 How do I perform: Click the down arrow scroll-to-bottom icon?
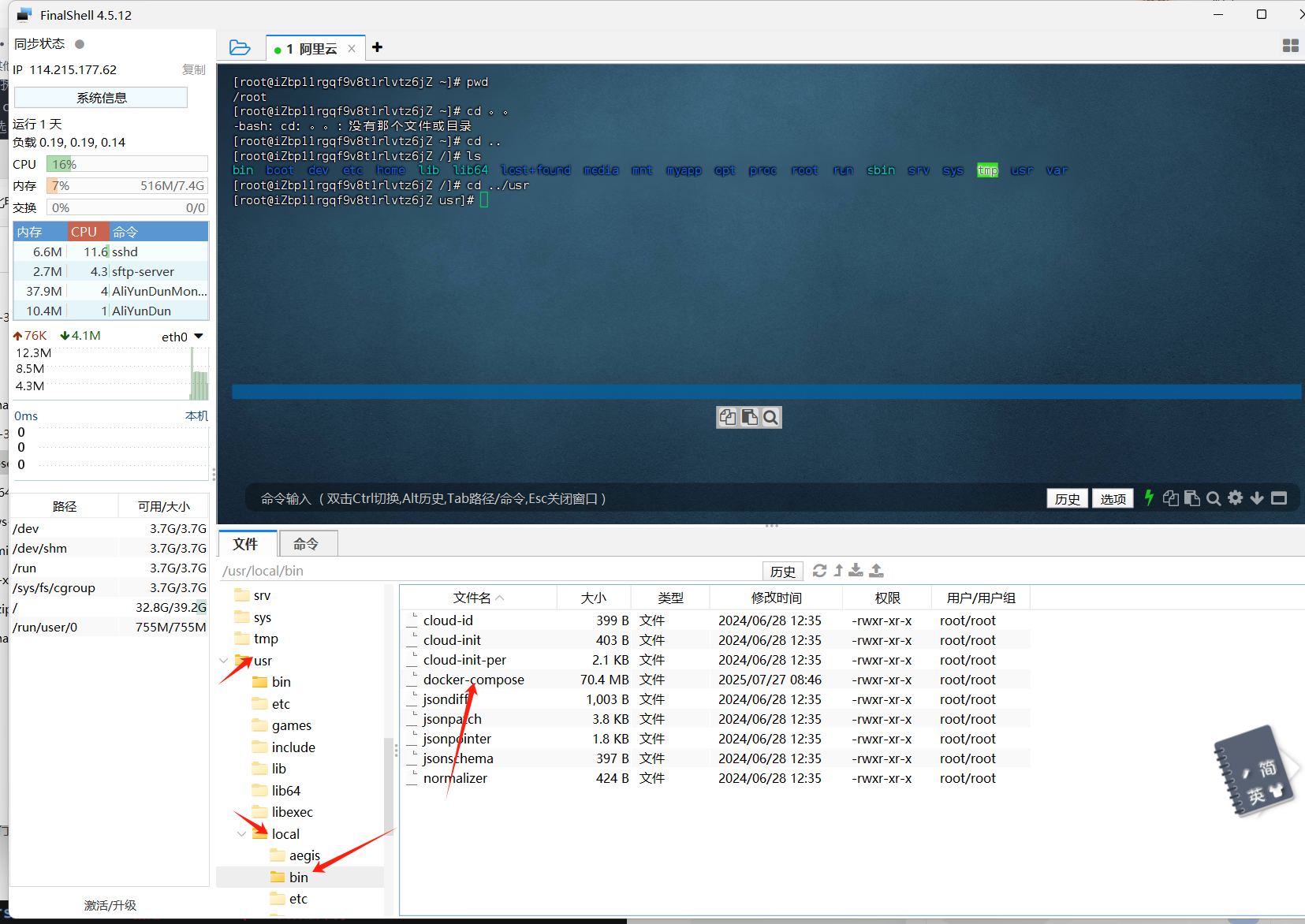point(1257,498)
